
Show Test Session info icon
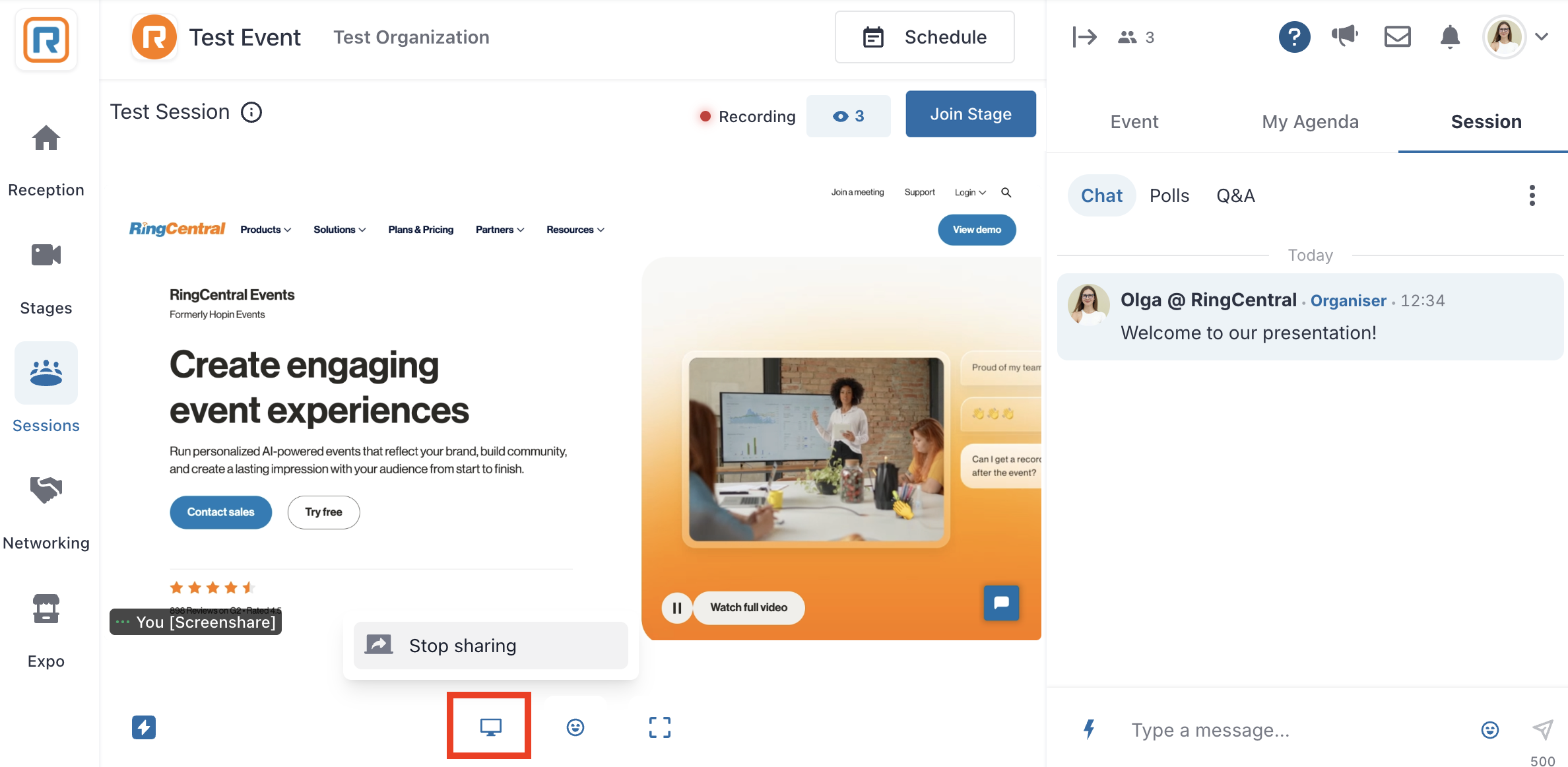click(x=251, y=112)
